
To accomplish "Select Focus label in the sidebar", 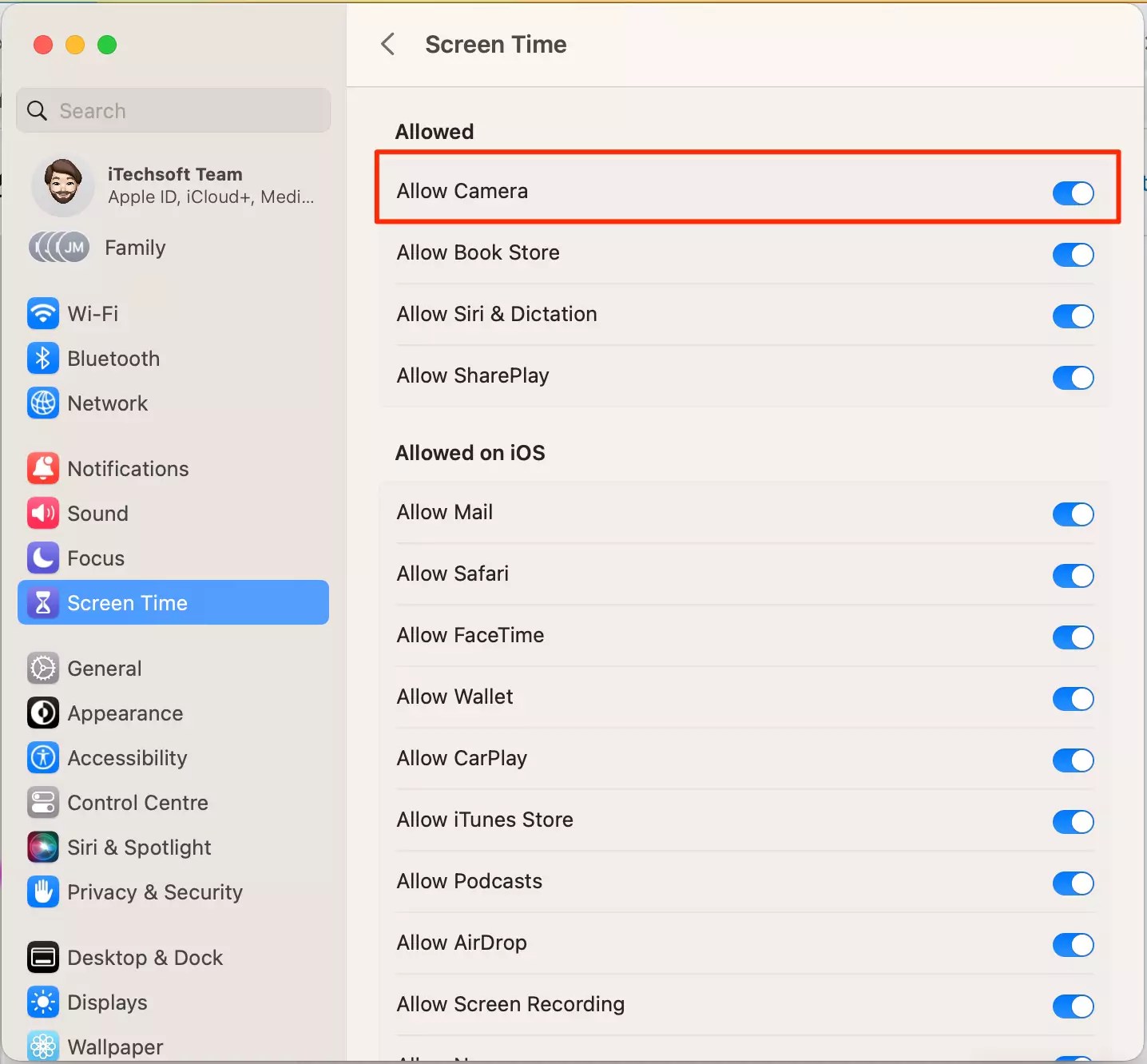I will [x=96, y=558].
